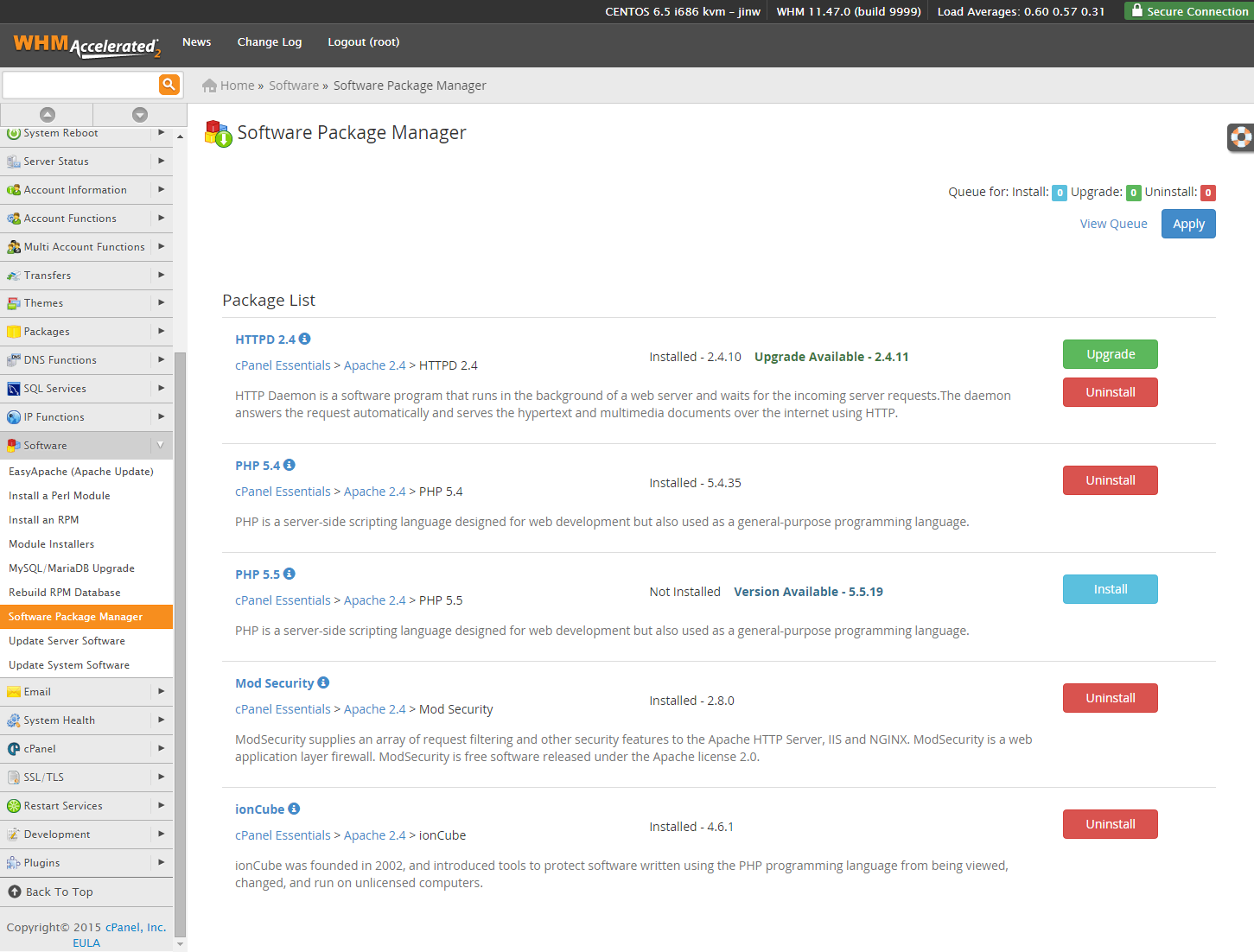Click the info icon next to HTTPD 2.4
Screen dimensions: 1254x952
[304, 339]
